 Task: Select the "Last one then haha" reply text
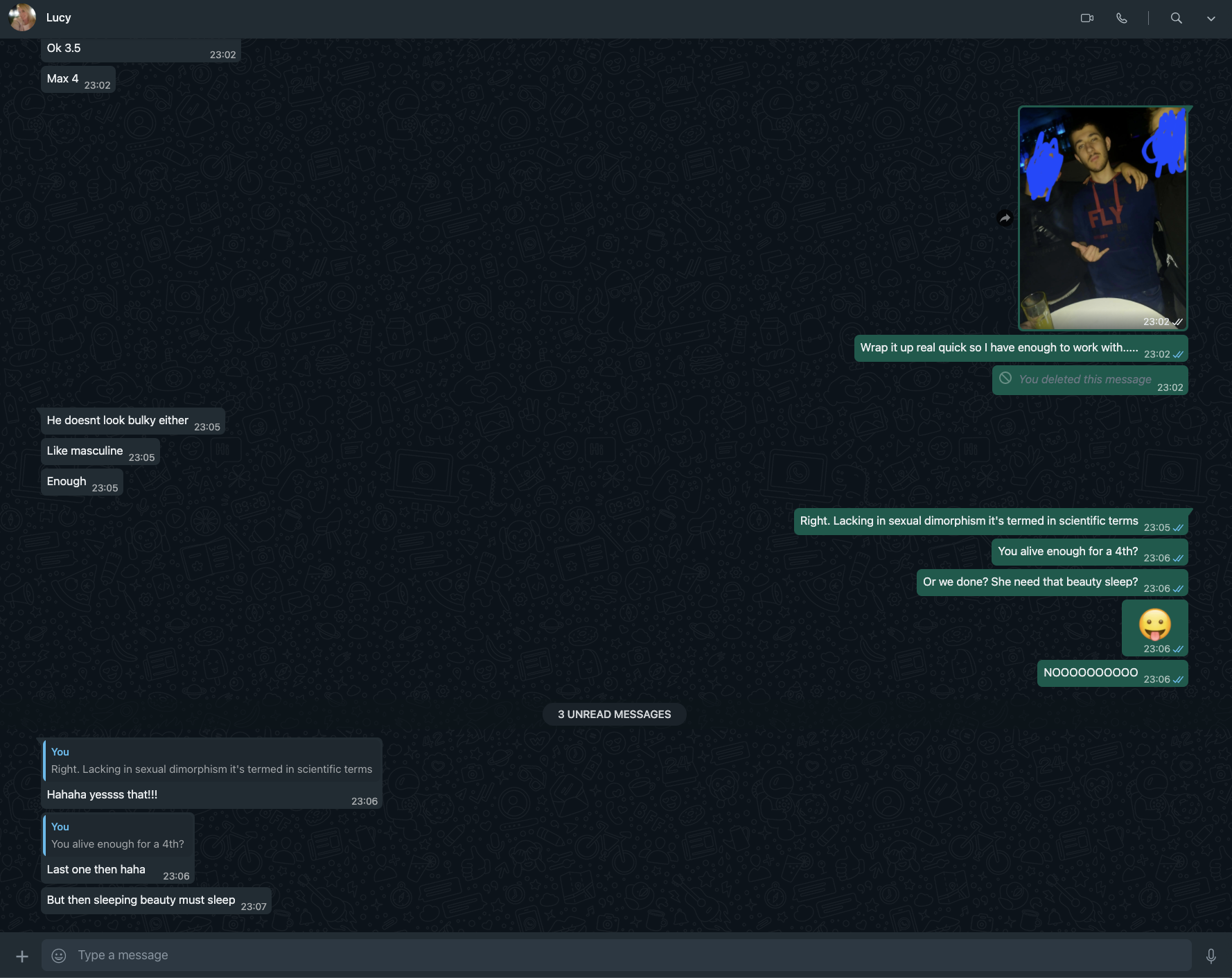click(x=96, y=870)
